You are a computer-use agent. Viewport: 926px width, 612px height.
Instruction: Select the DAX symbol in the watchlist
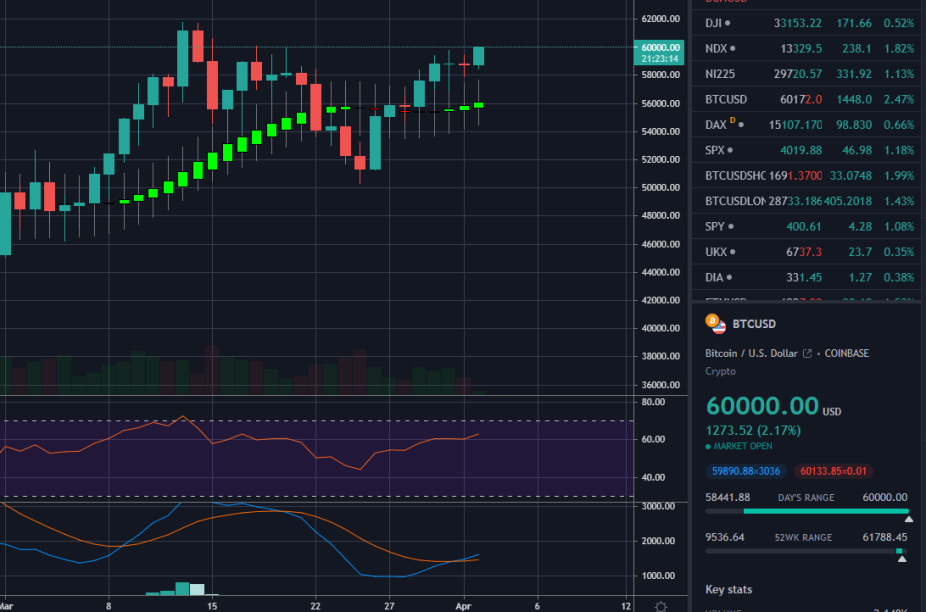click(716, 125)
